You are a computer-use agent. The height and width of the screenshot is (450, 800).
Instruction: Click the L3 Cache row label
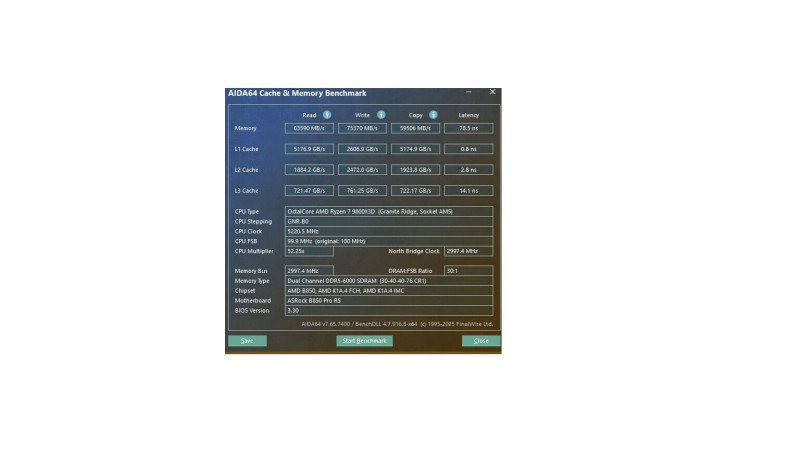246,191
